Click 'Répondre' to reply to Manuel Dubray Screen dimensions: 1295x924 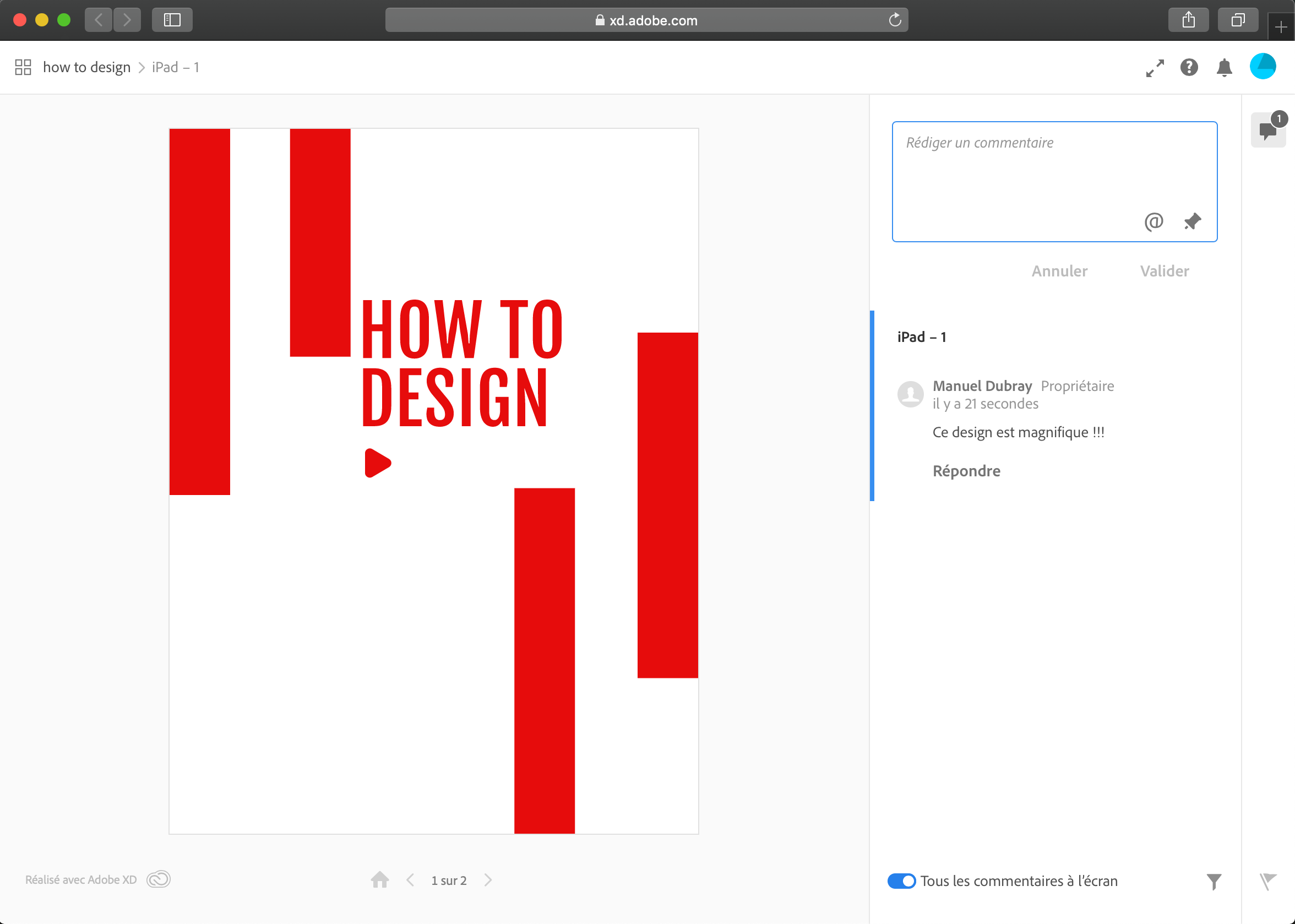[x=965, y=469]
